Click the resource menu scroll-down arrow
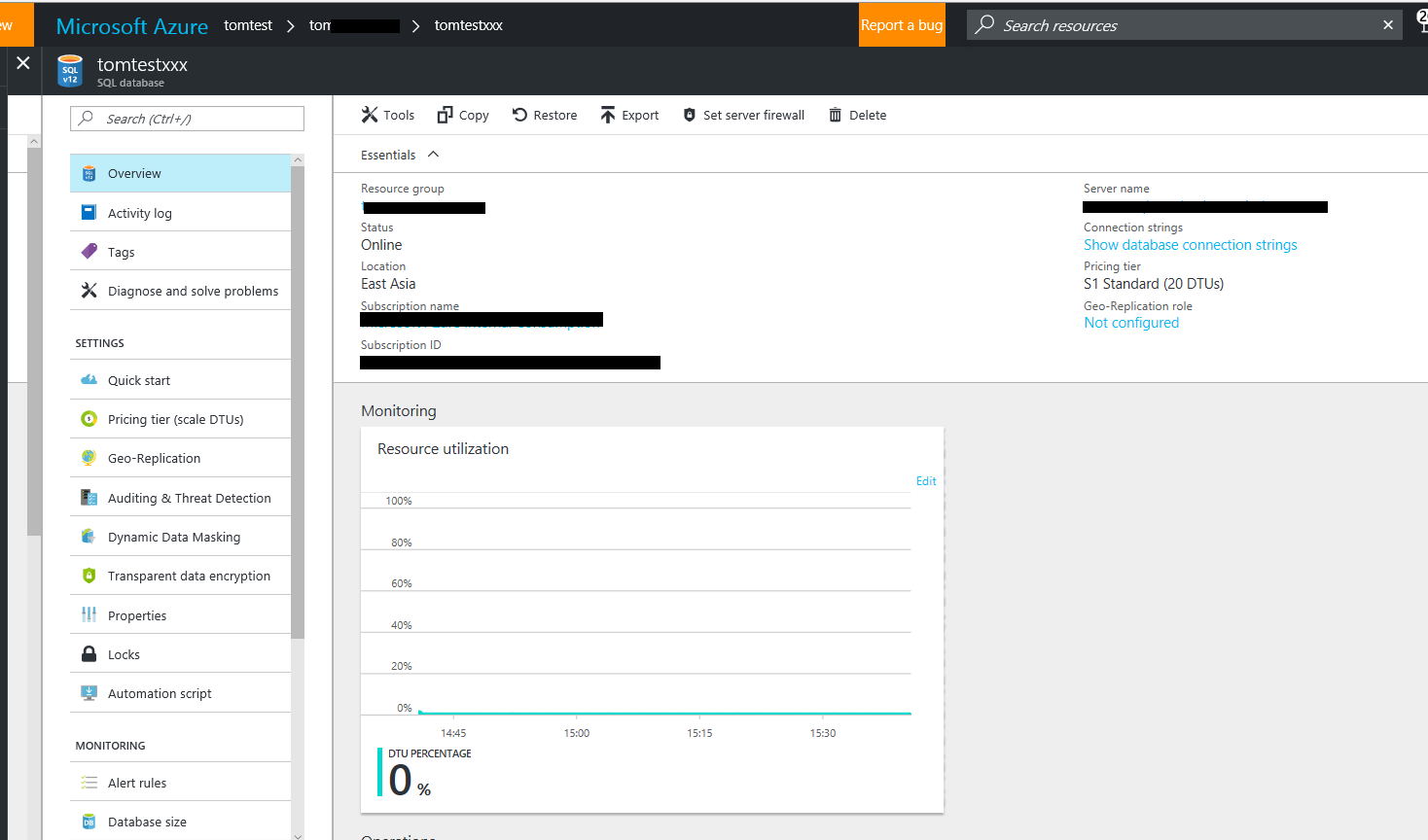 (298, 834)
